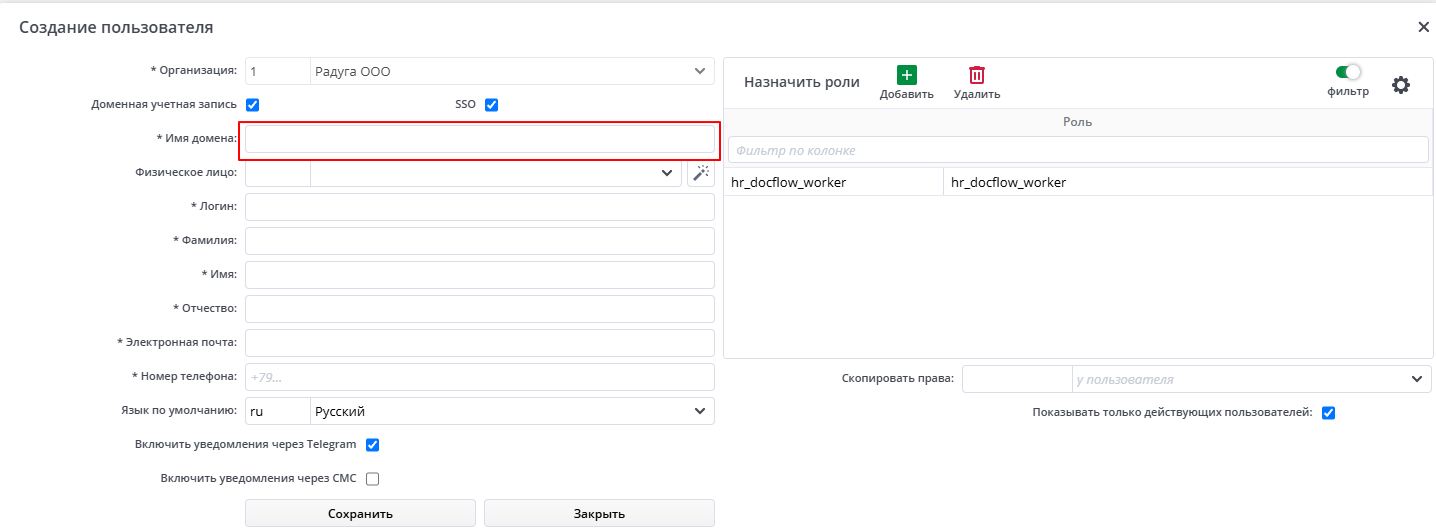Click the red Удалить trash icon
This screenshot has height=531, width=1436.
(977, 75)
